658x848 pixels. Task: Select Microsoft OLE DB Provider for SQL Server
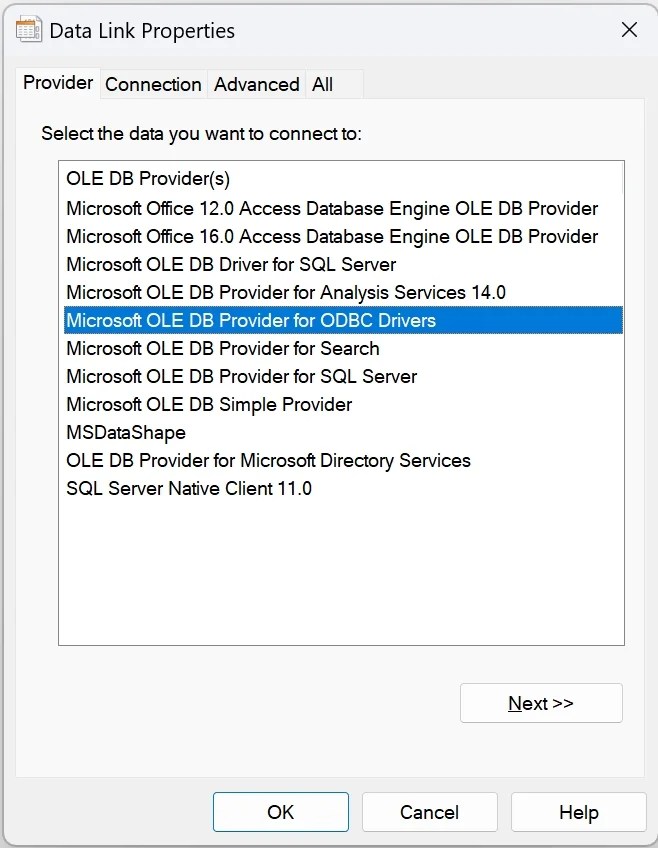point(241,377)
